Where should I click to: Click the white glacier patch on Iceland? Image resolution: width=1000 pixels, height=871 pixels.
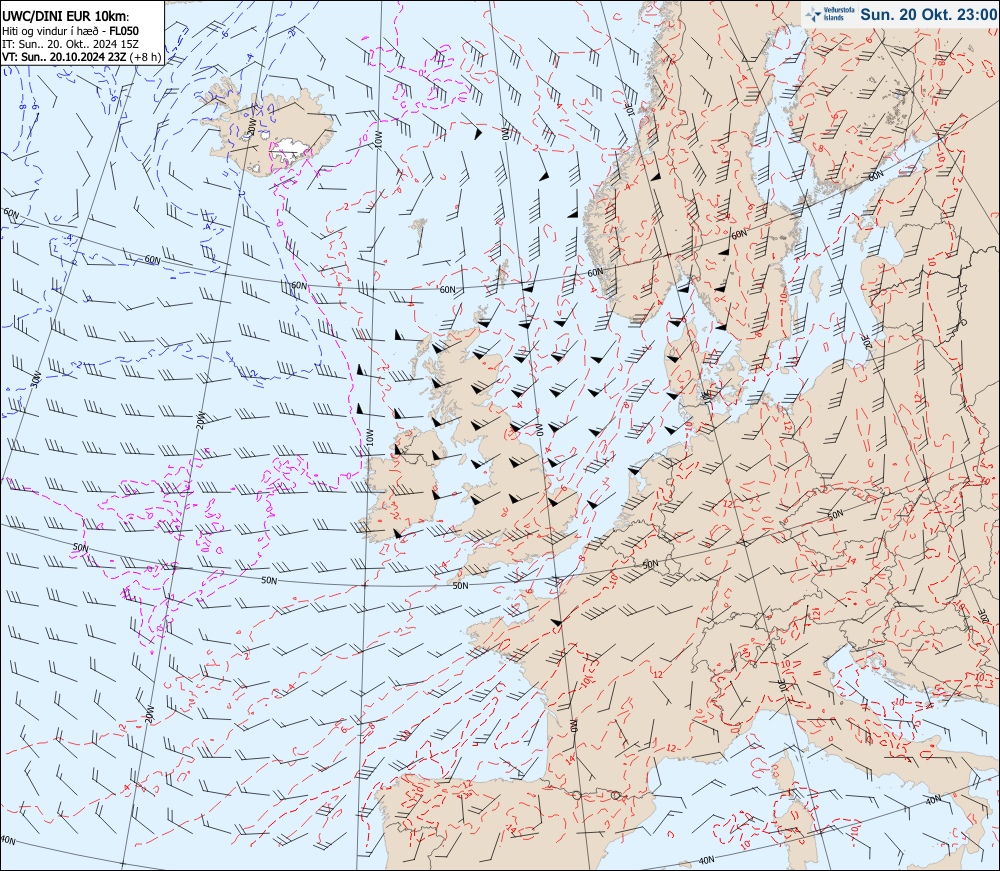[290, 149]
